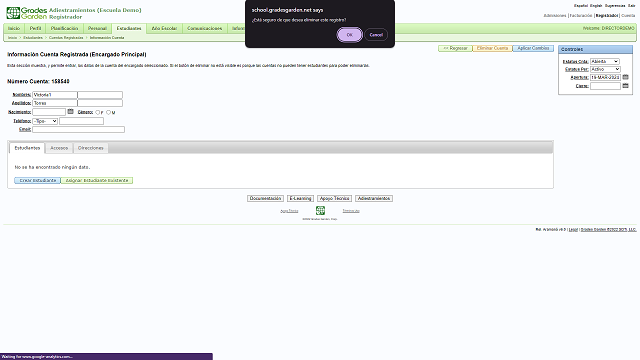Click the Grades Garden footer logo
The image size is (640, 360).
coord(320,210)
